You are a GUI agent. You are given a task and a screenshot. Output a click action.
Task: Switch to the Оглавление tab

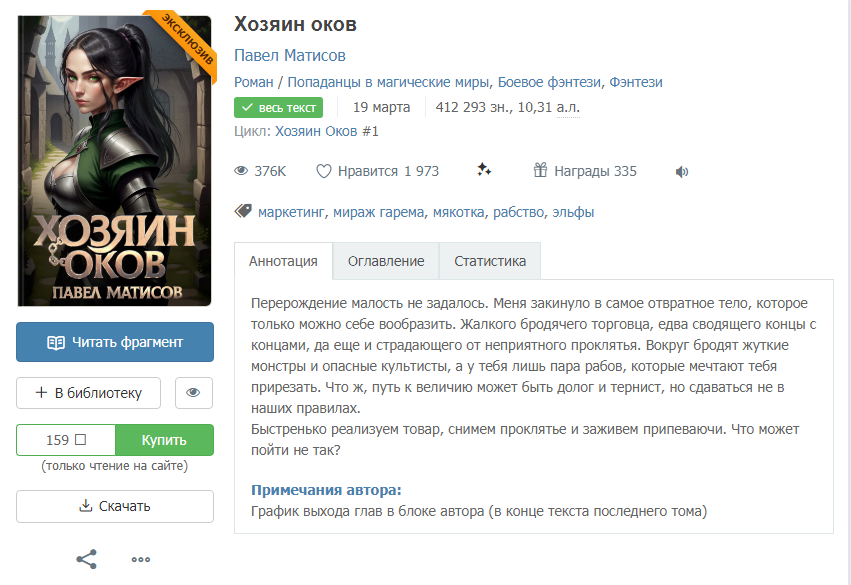tap(386, 261)
